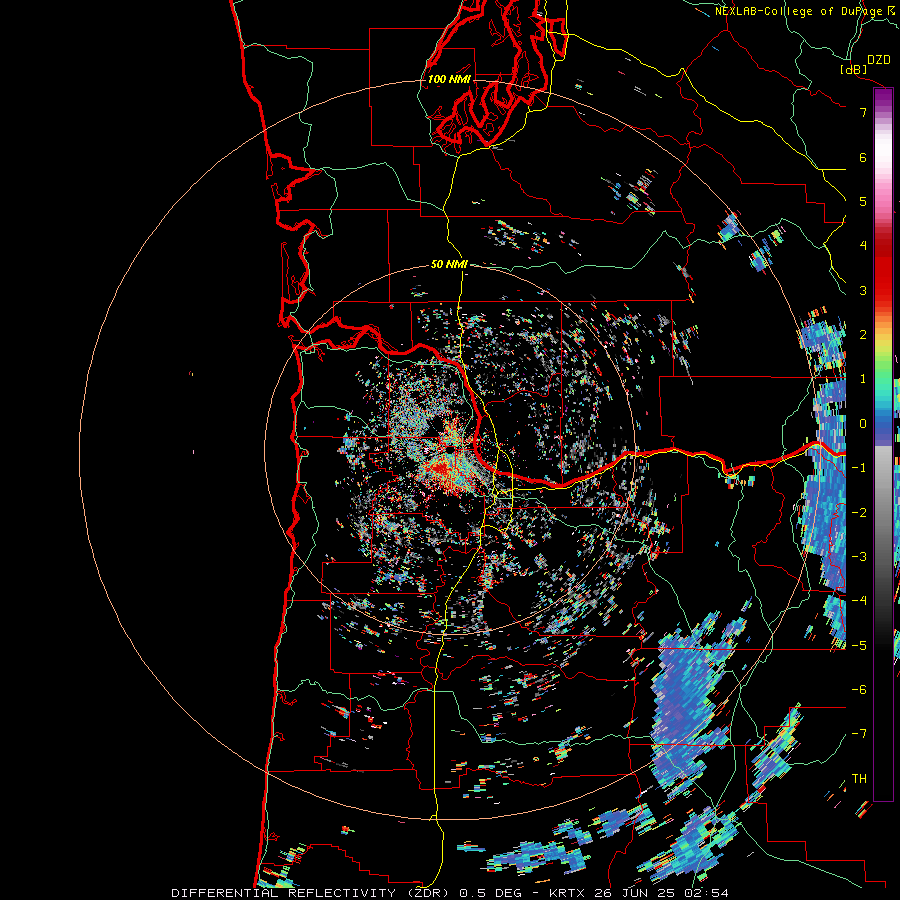This screenshot has height=900, width=900.
Task: Click the color scale value 4
Action: [863, 246]
